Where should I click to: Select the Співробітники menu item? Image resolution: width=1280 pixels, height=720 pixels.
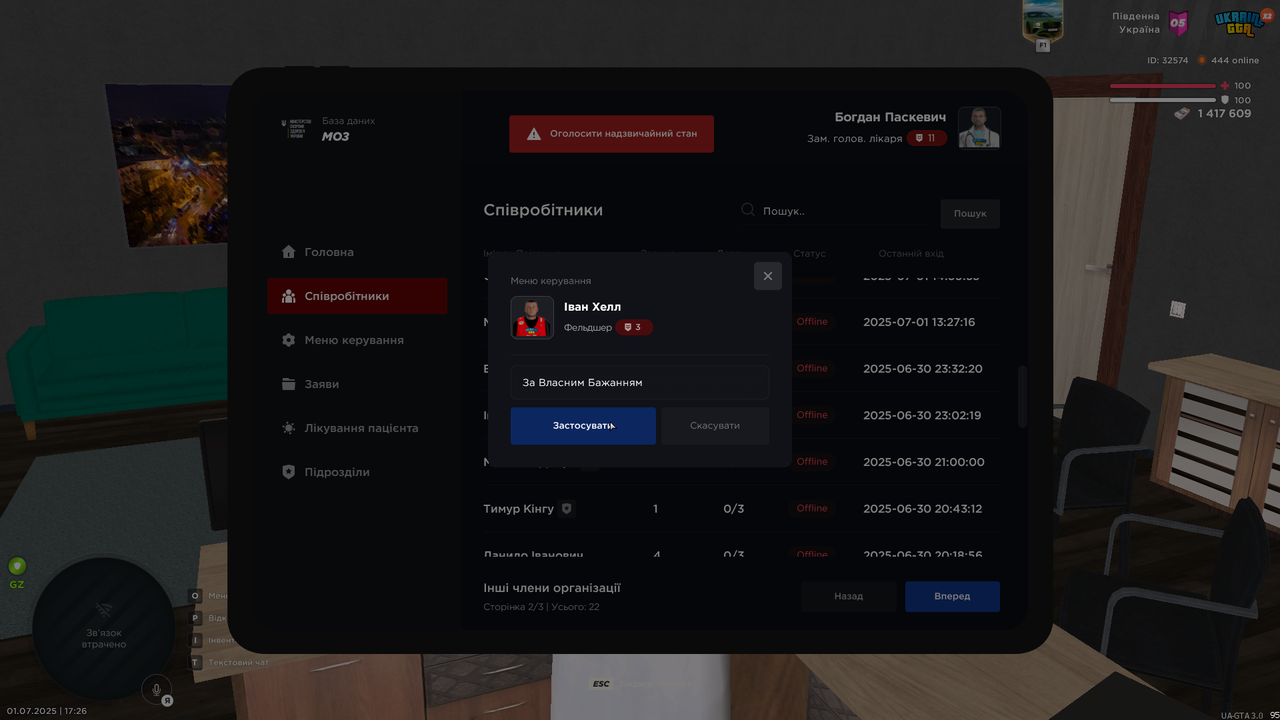click(357, 296)
